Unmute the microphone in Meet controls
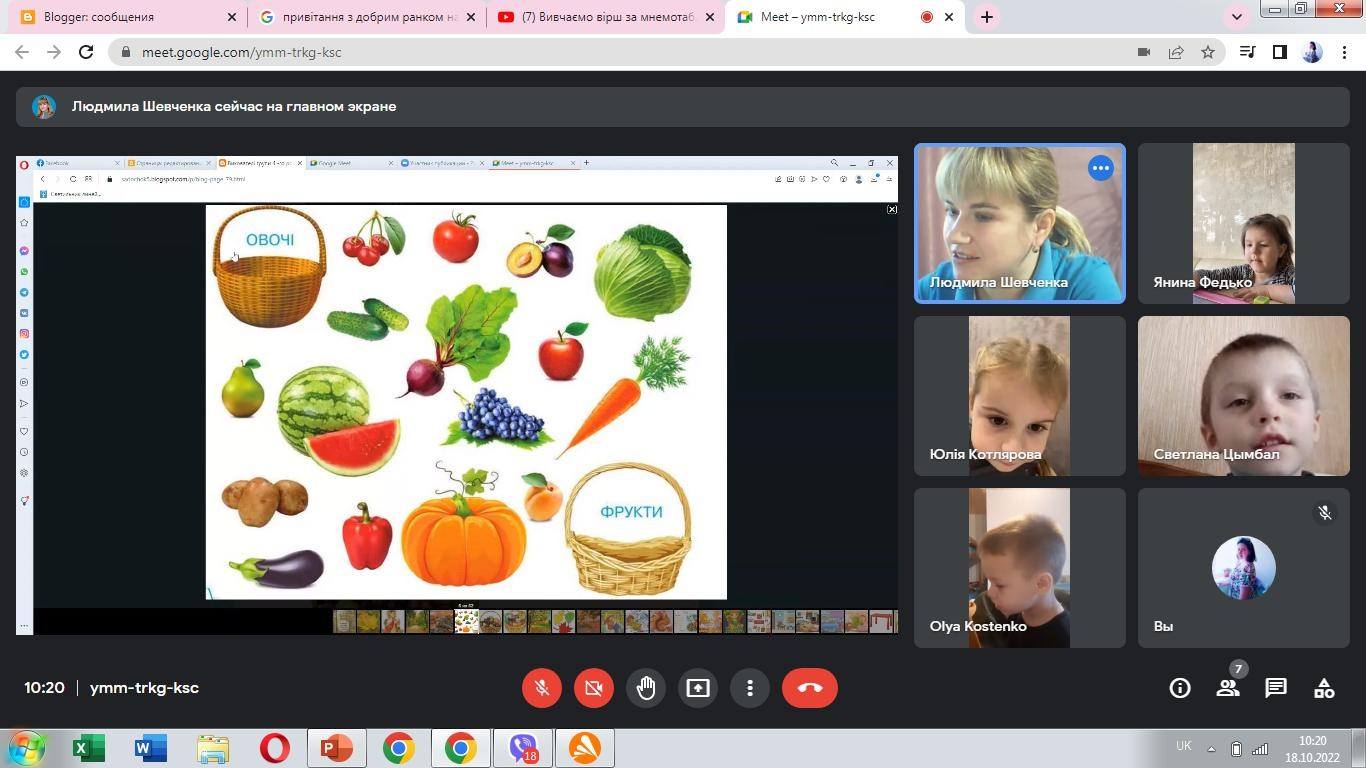The width and height of the screenshot is (1366, 768). click(541, 688)
